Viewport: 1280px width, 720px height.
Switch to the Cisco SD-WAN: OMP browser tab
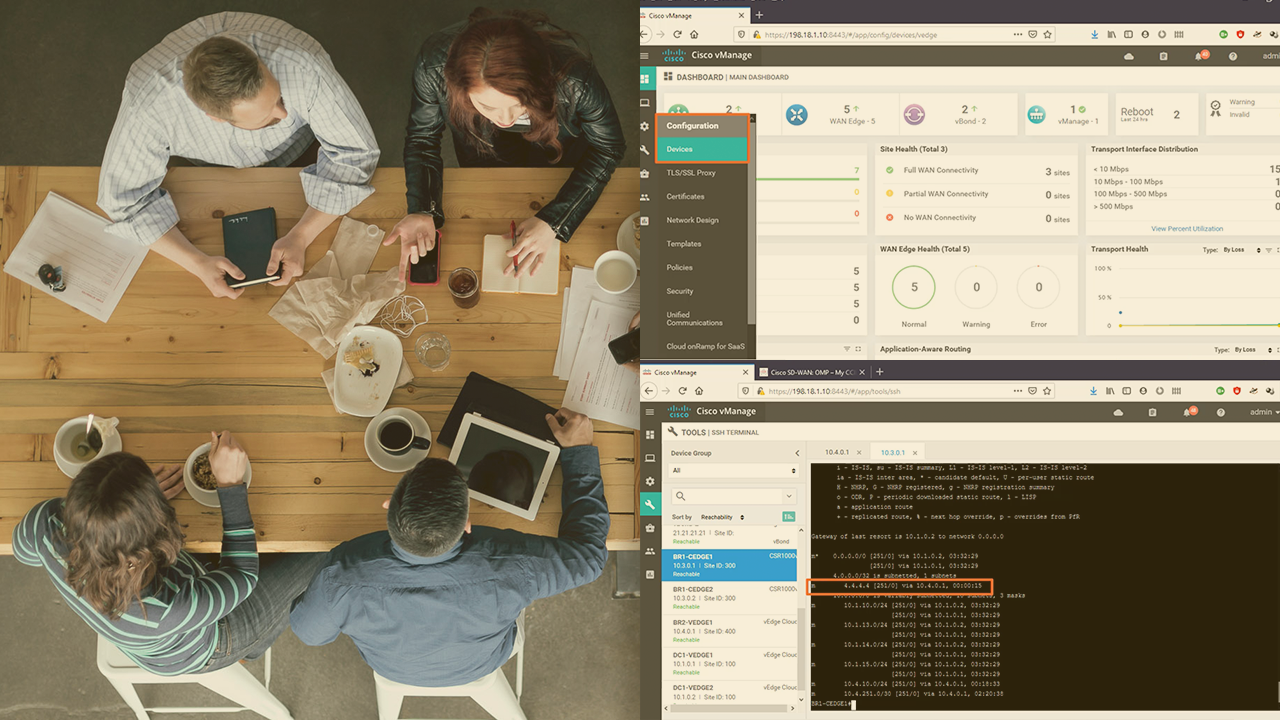pyautogui.click(x=812, y=372)
